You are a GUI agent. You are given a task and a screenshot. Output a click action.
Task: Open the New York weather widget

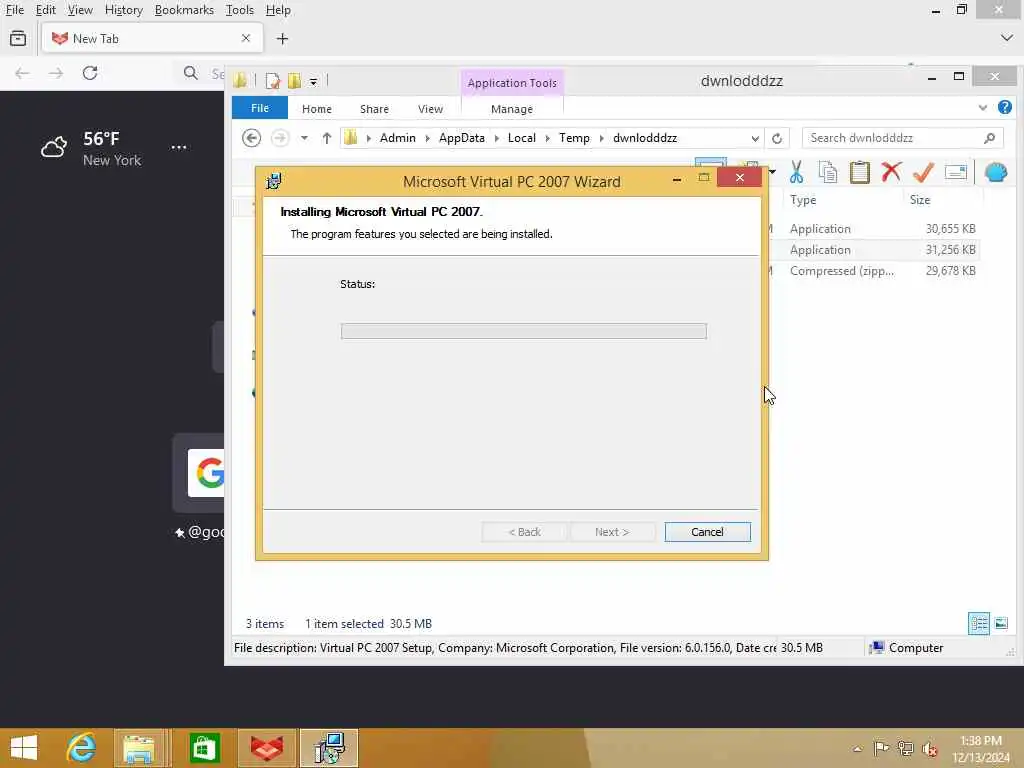click(91, 148)
